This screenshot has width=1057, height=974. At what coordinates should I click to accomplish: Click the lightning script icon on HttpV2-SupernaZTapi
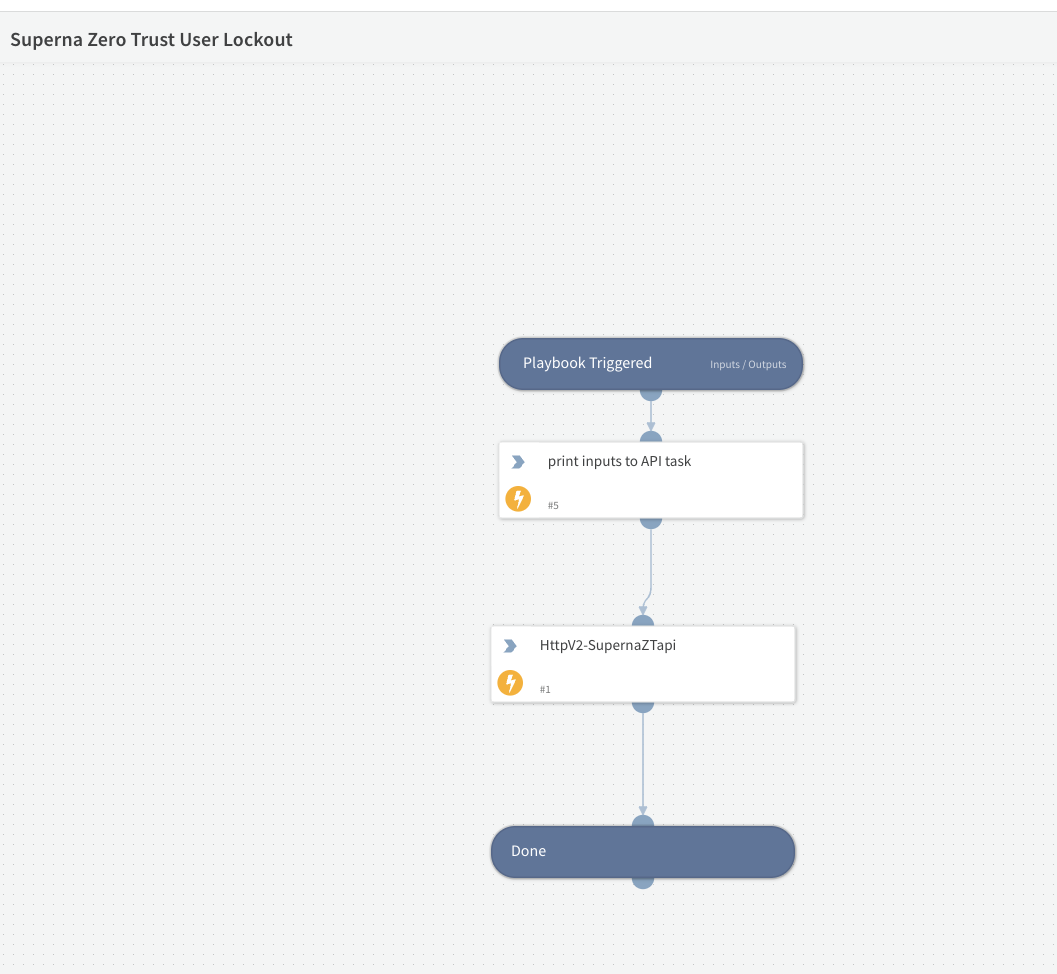coord(510,682)
